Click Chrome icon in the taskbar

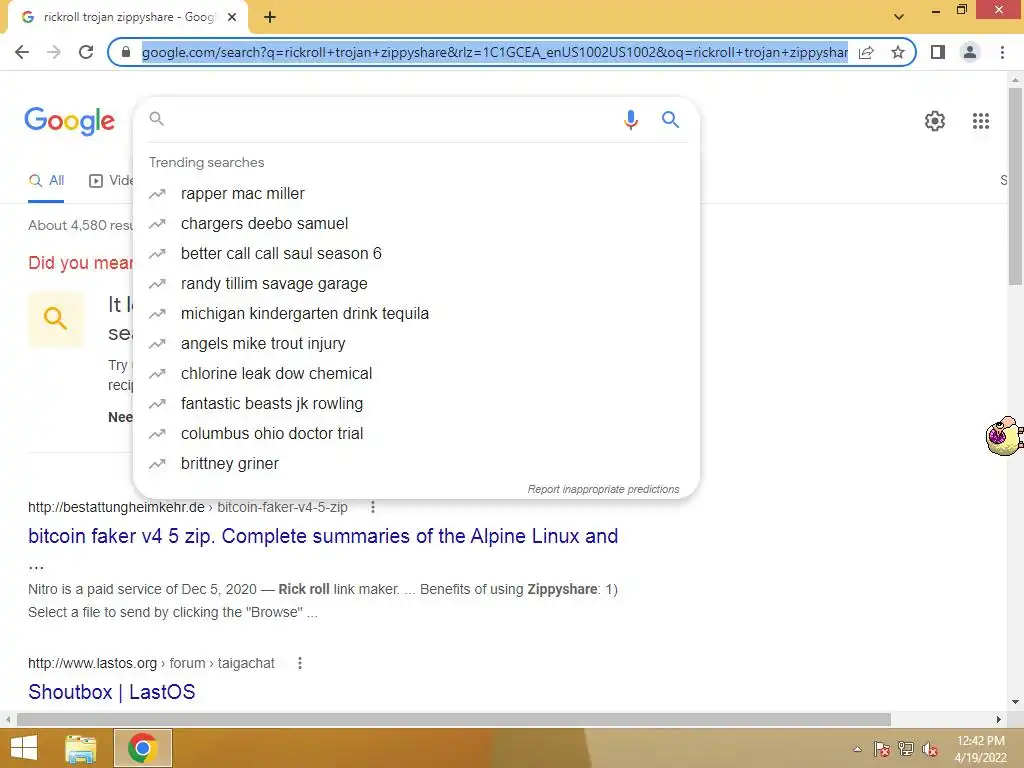143,748
